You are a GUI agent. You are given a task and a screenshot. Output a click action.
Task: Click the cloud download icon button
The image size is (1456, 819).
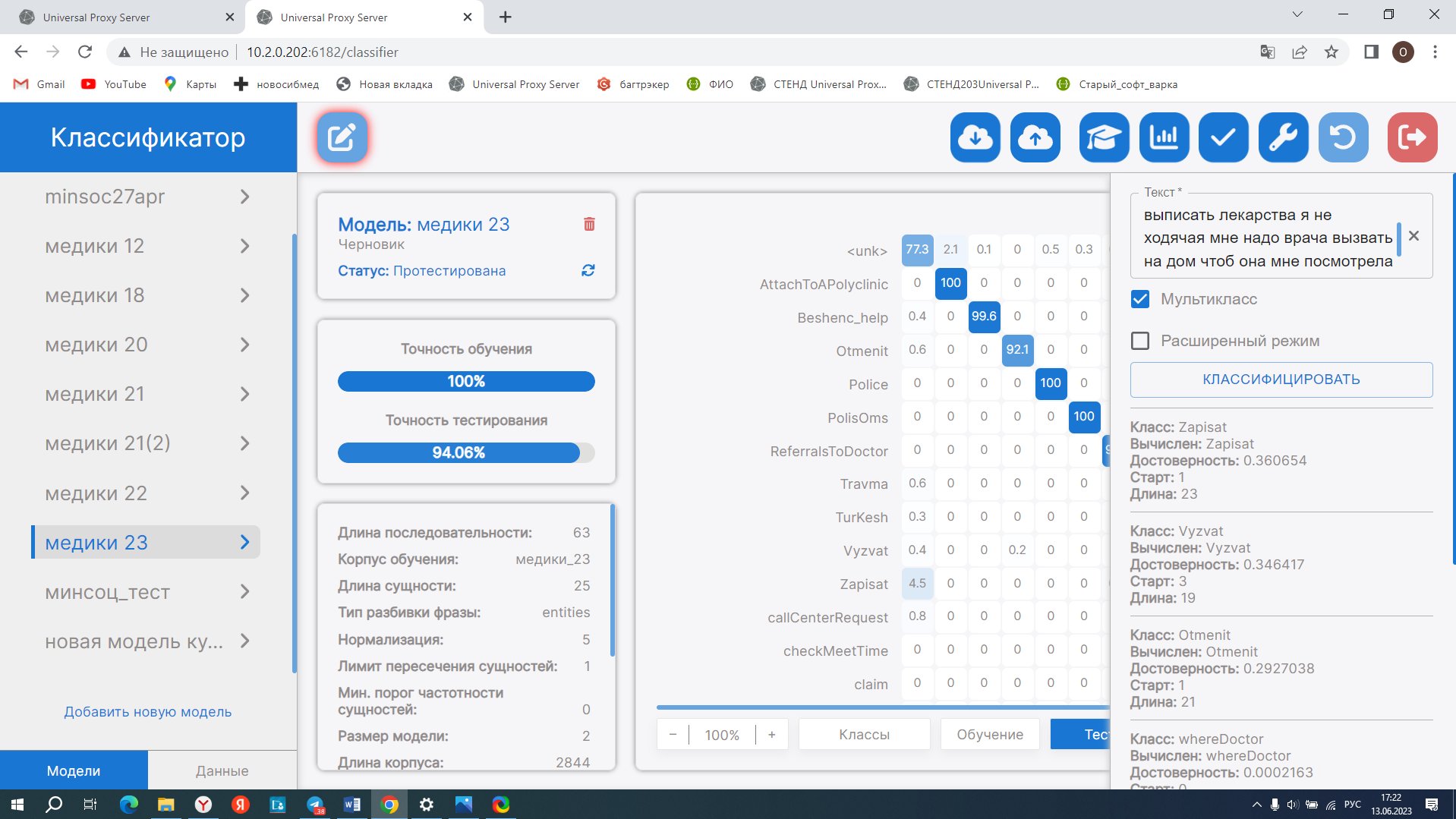[975, 137]
